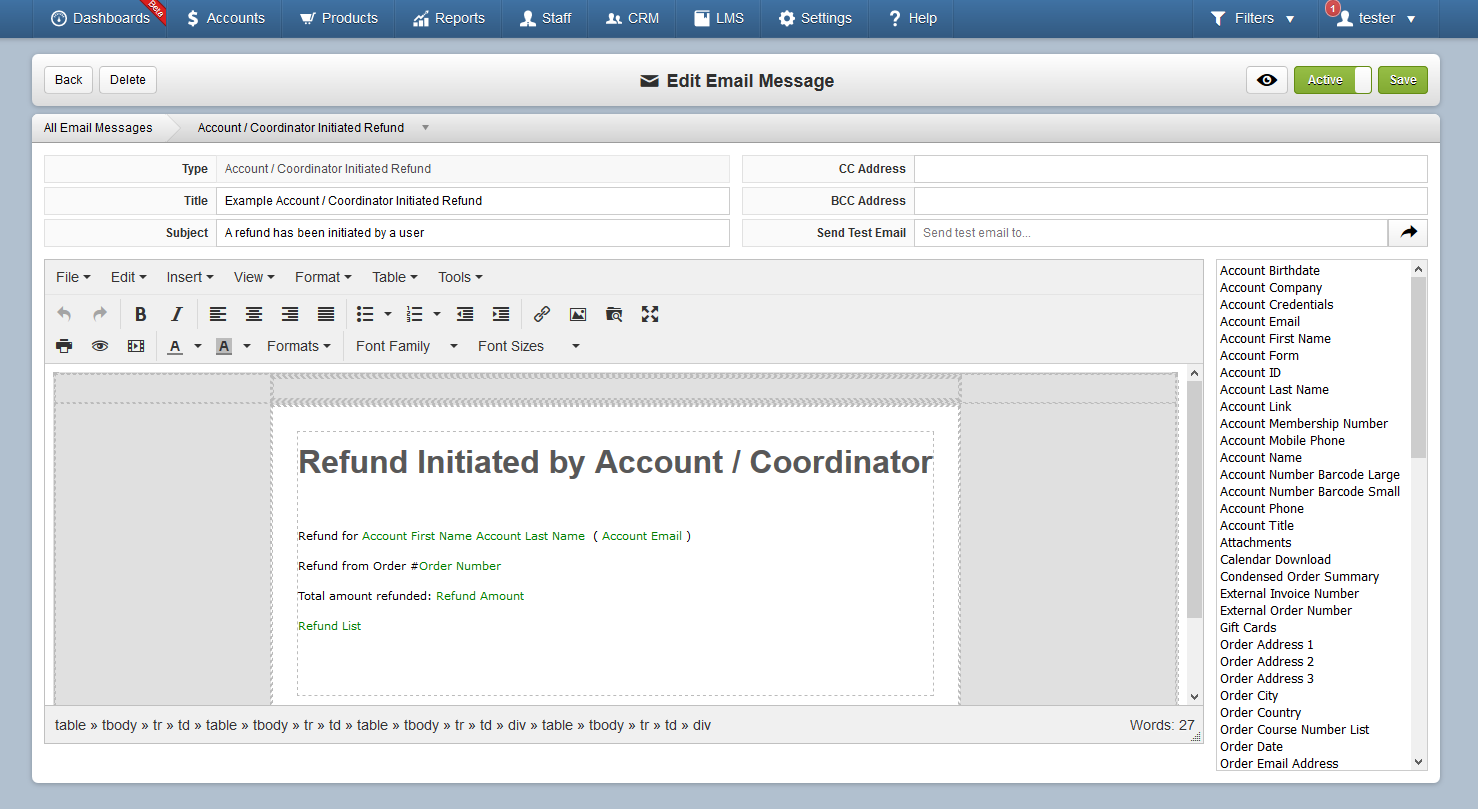The height and width of the screenshot is (809, 1478).
Task: Center-align the selected text
Action: point(254,314)
